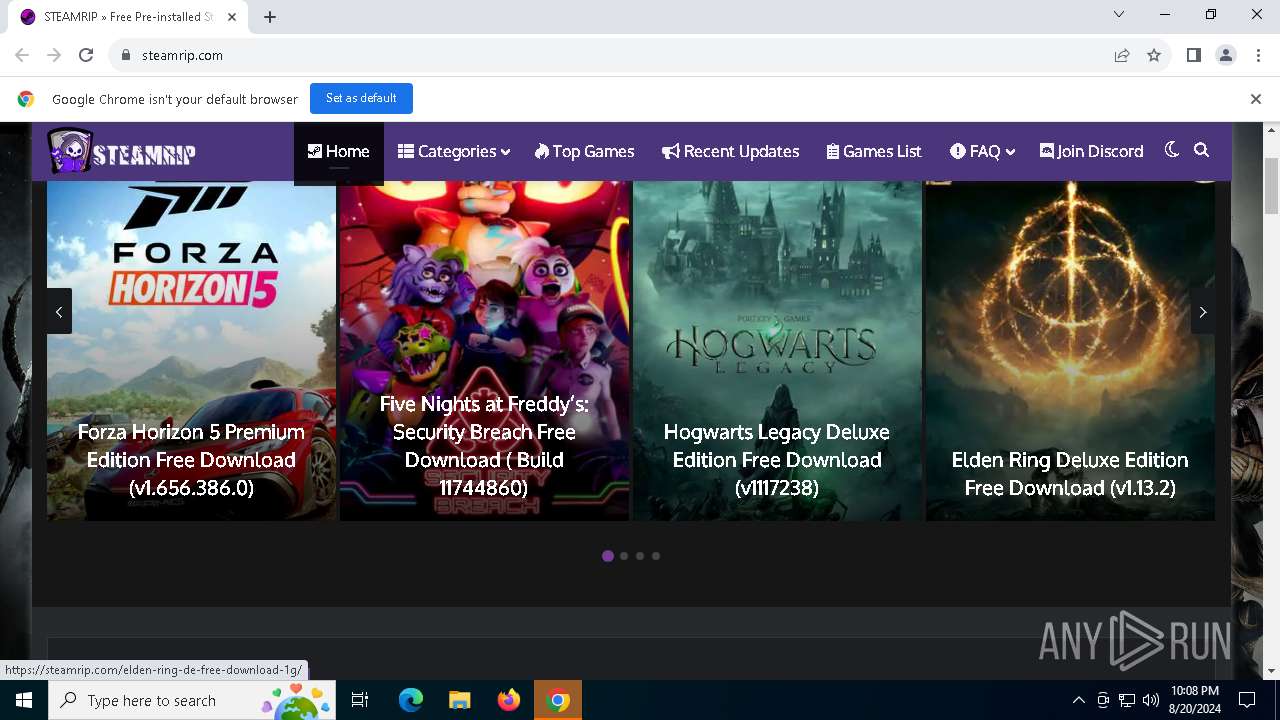
Task: Open a new browser tab
Action: pos(270,17)
